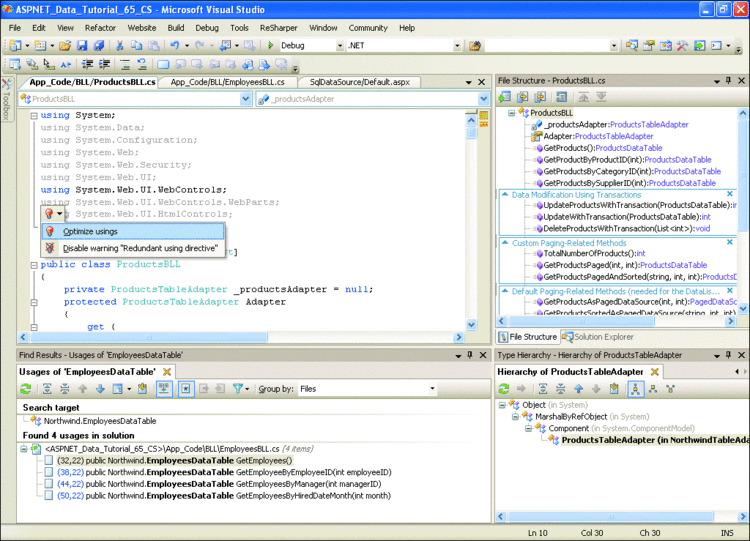750x541 pixels.
Task: Switch to File Structure bottom tab
Action: [x=528, y=337]
